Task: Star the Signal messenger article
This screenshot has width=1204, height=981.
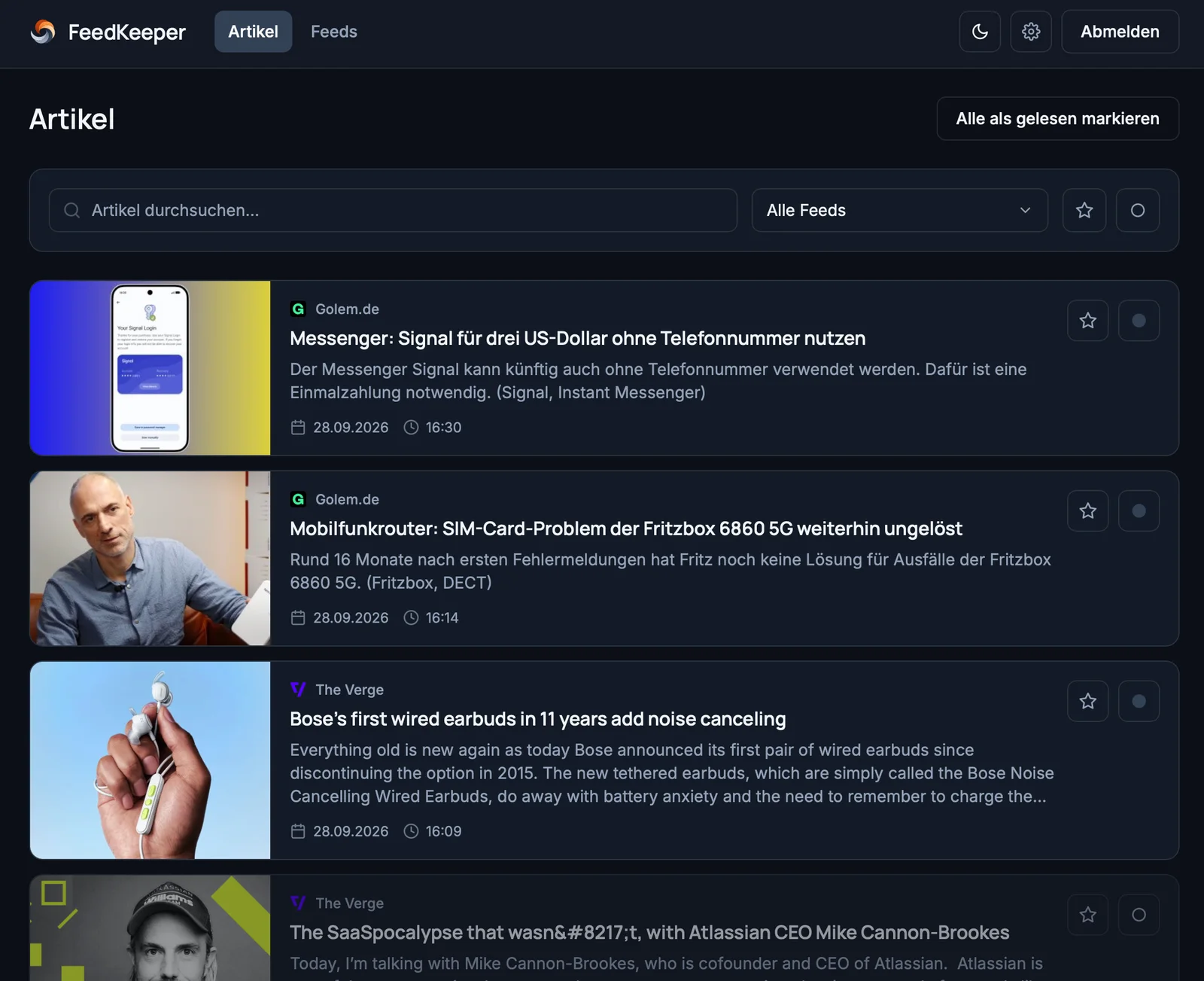Action: point(1088,321)
